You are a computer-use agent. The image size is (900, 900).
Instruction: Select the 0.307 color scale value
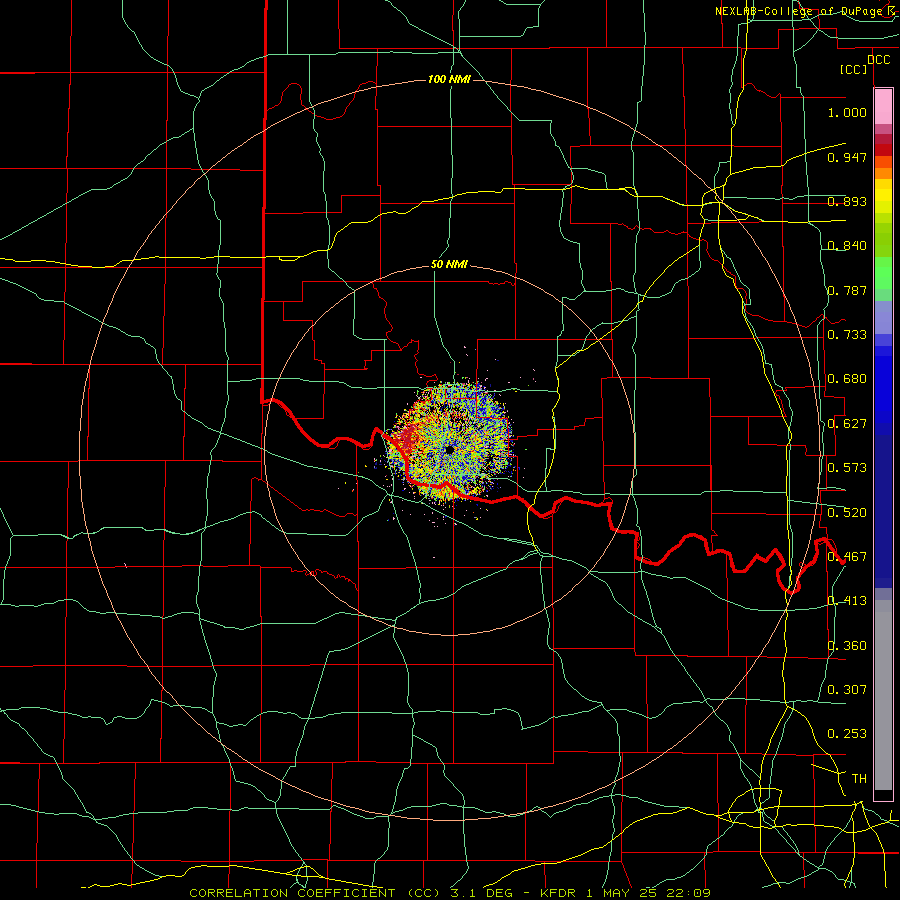point(847,690)
